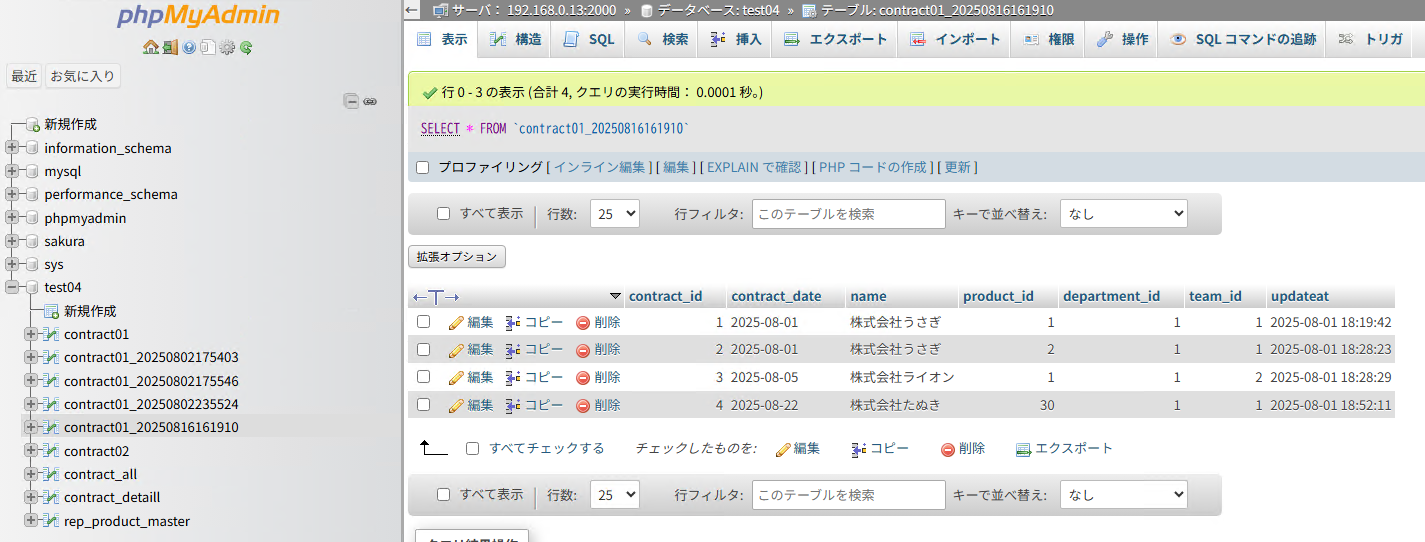Viewport: 1425px width, 542px height.
Task: Go to phpMyAdmin home via house icon
Action: (x=150, y=47)
